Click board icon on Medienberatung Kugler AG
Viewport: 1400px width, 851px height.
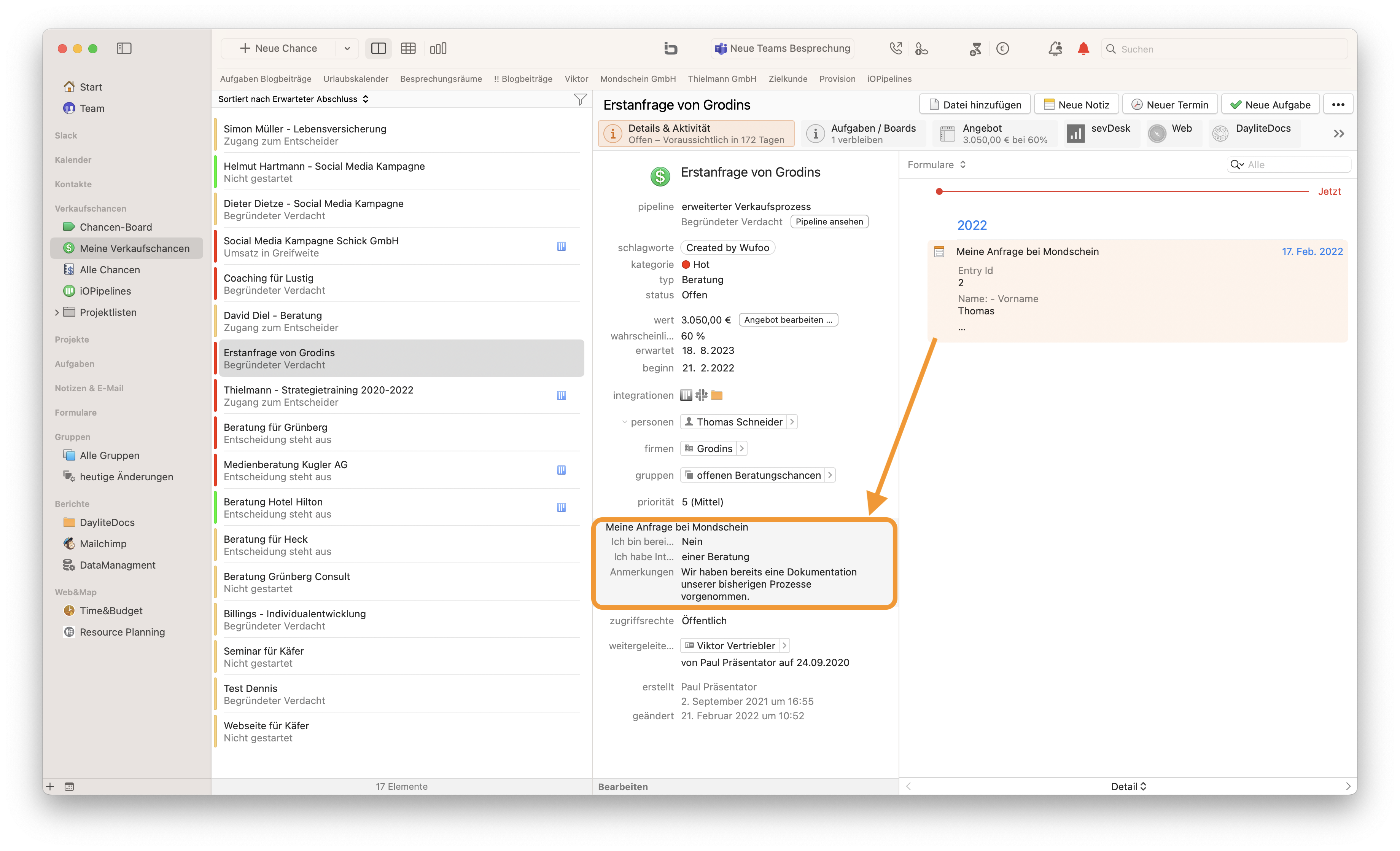pyautogui.click(x=561, y=470)
